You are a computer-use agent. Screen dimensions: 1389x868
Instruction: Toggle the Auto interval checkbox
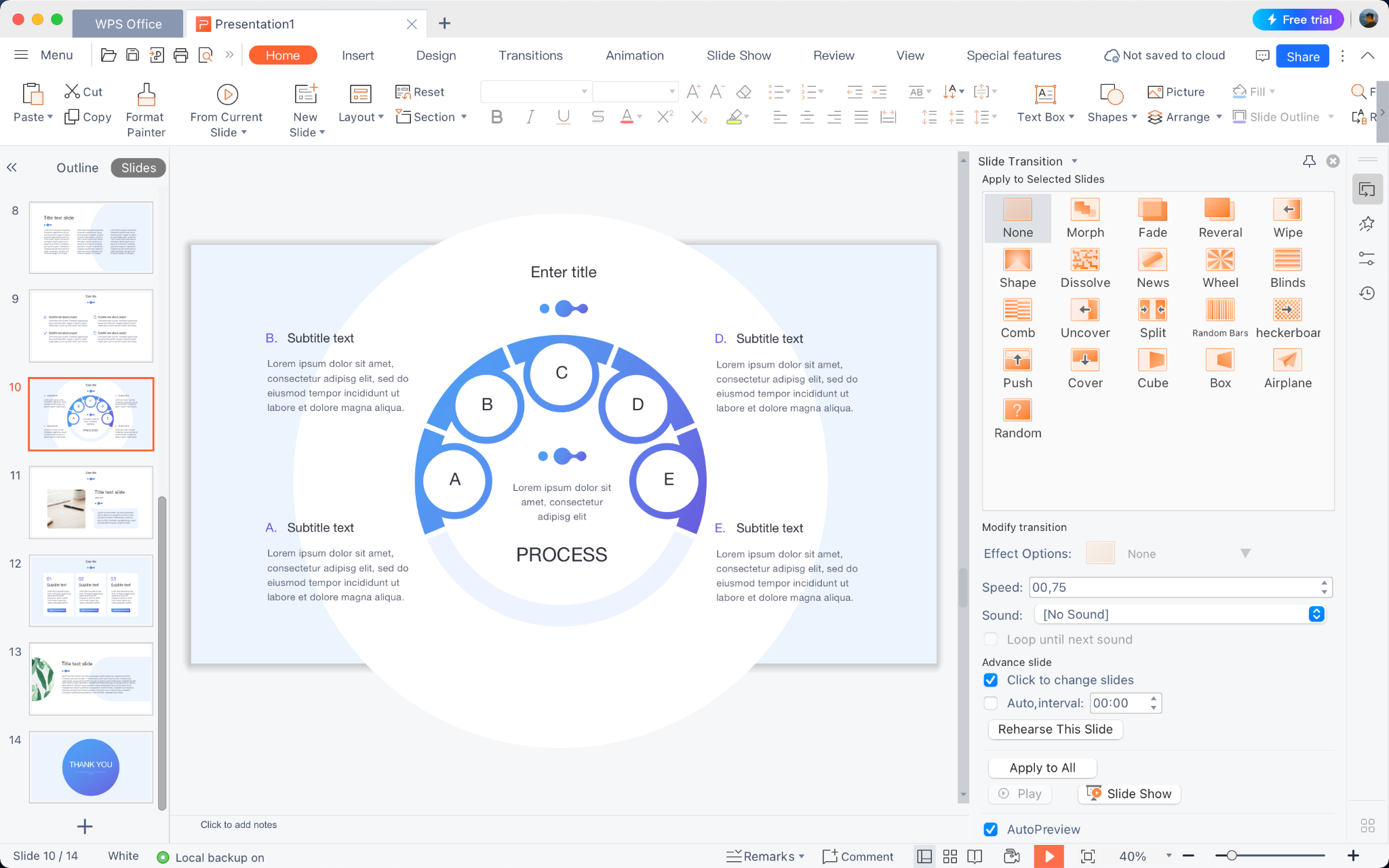991,703
